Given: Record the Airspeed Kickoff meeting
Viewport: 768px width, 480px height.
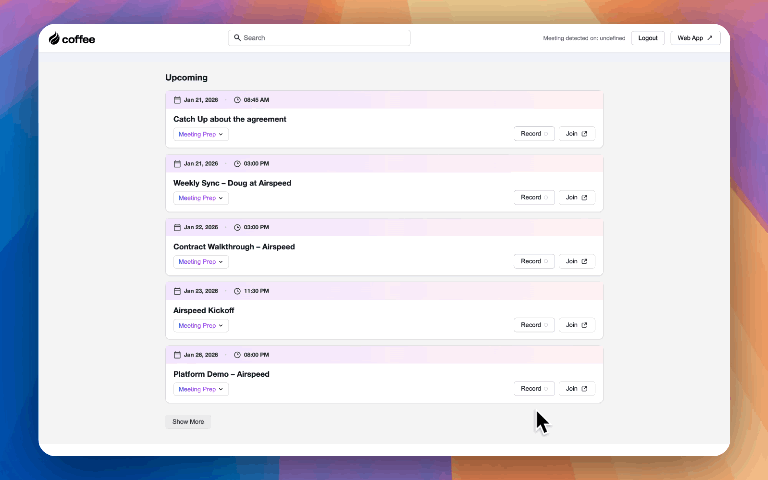Looking at the screenshot, I should coord(534,325).
